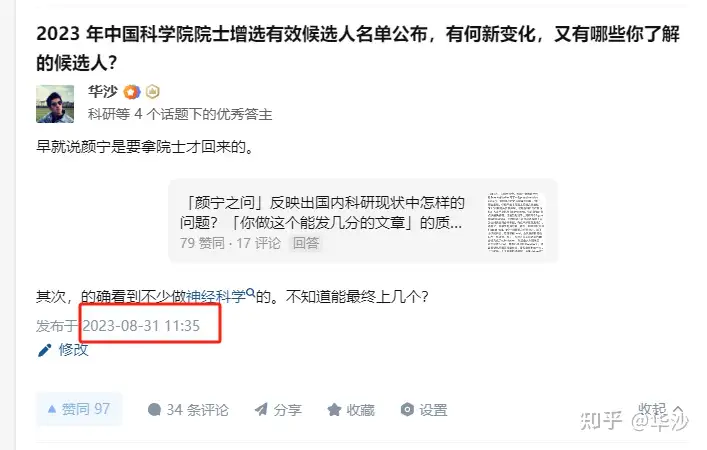Click the orange verified badge icon
The width and height of the screenshot is (707, 450).
pyautogui.click(x=132, y=92)
